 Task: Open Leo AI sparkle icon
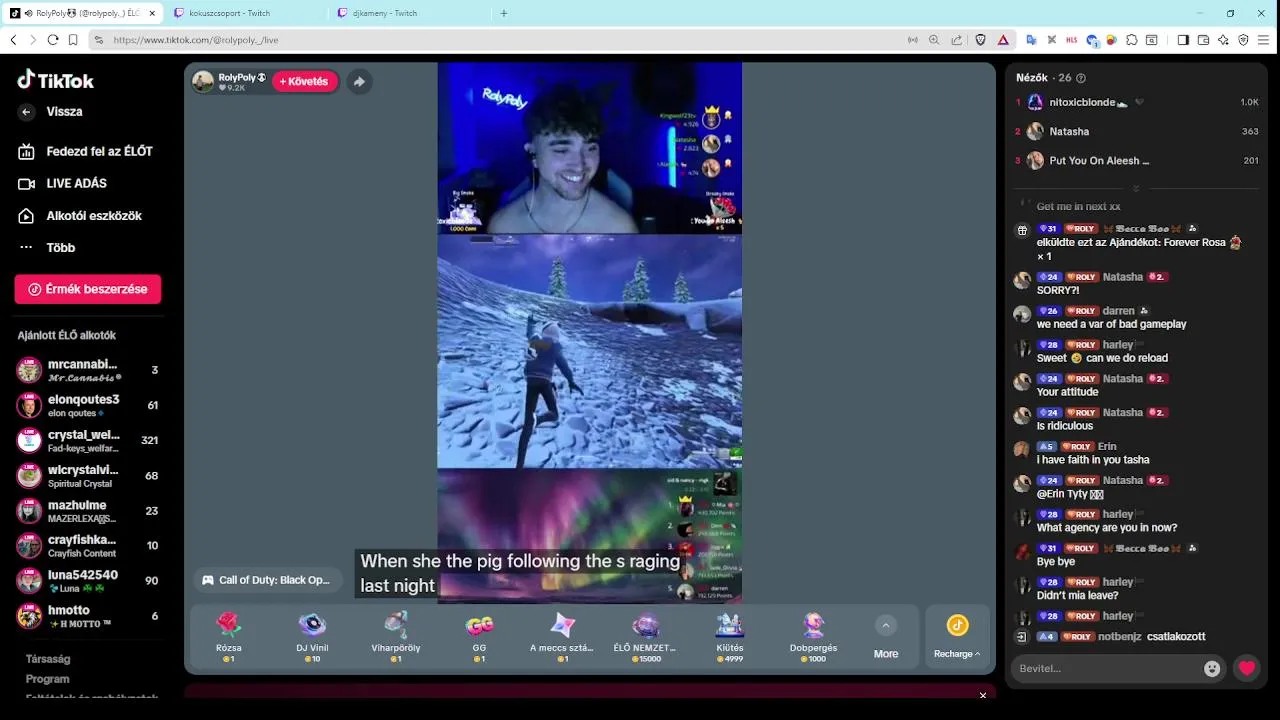click(1223, 40)
